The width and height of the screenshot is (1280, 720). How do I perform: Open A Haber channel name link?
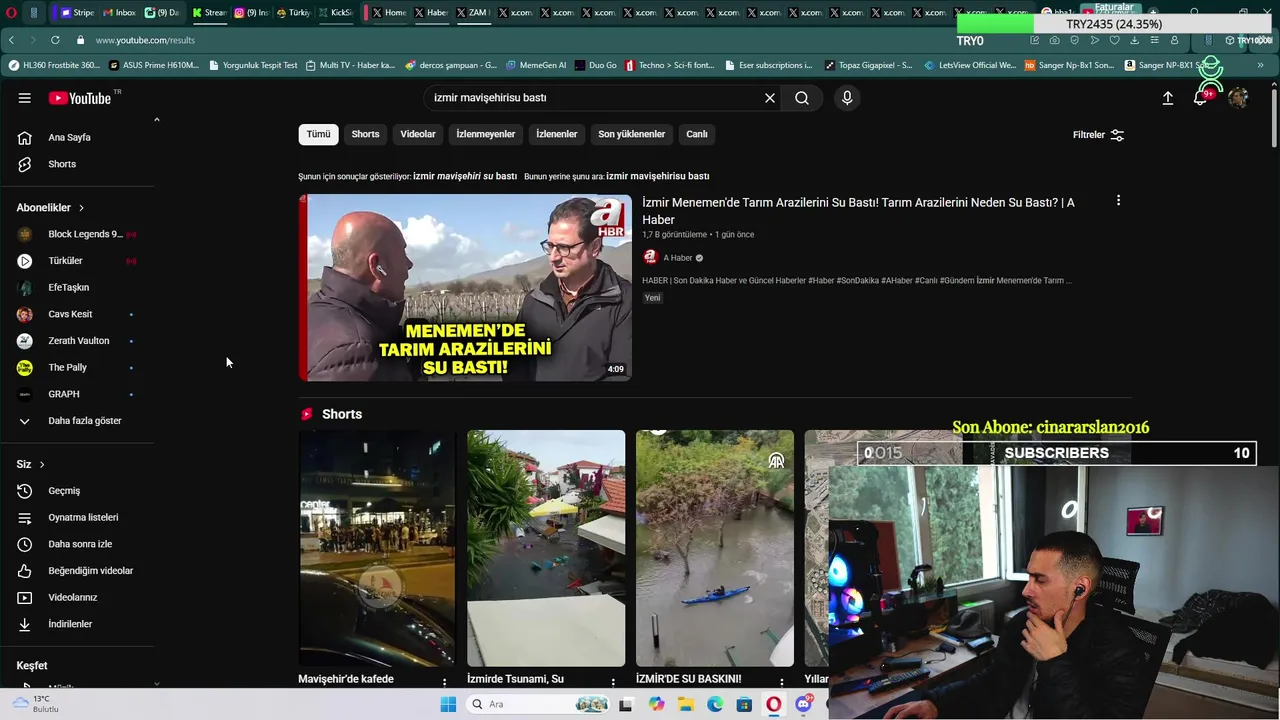[678, 258]
